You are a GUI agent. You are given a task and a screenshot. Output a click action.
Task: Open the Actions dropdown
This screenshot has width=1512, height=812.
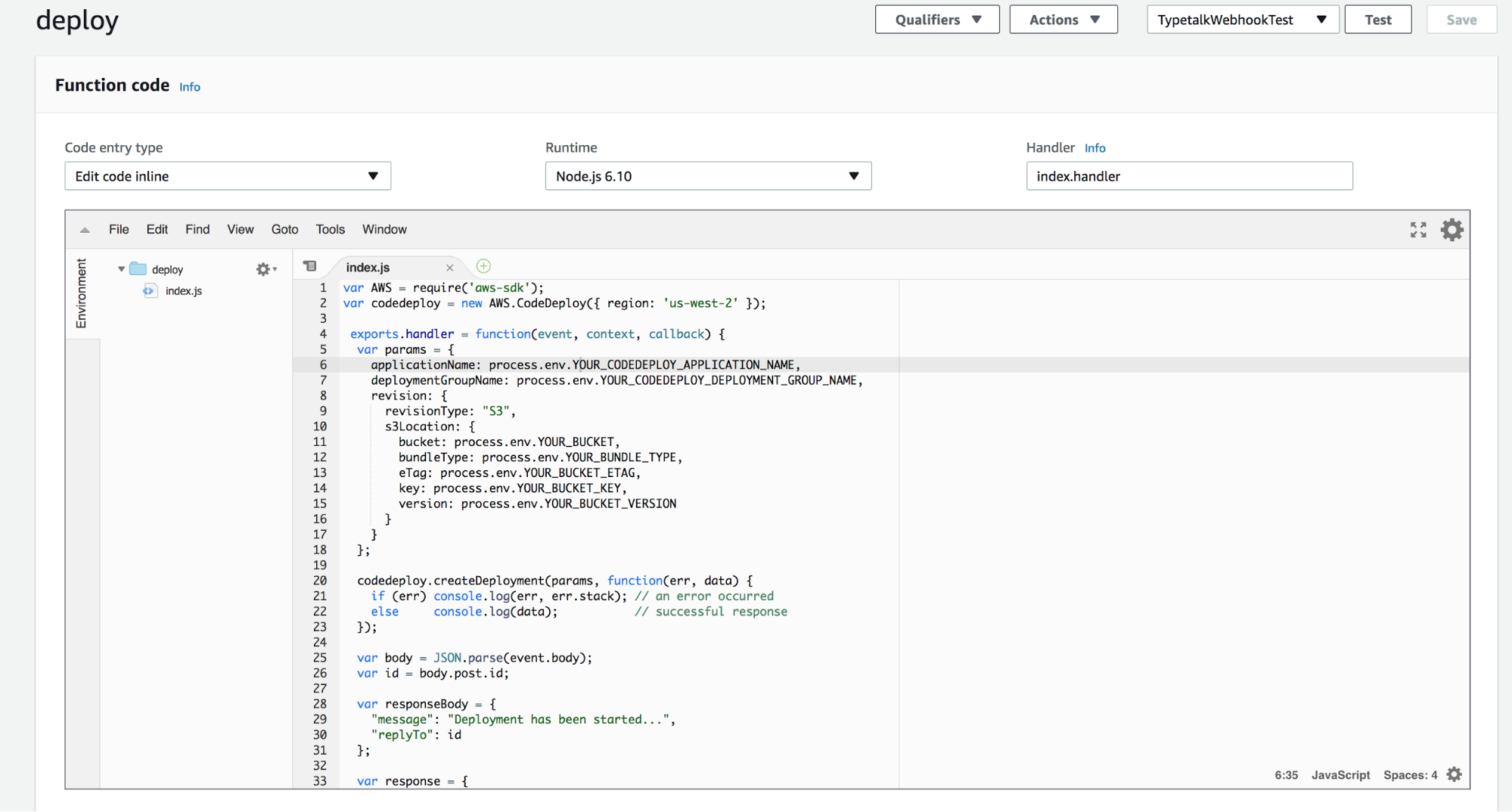(1063, 20)
